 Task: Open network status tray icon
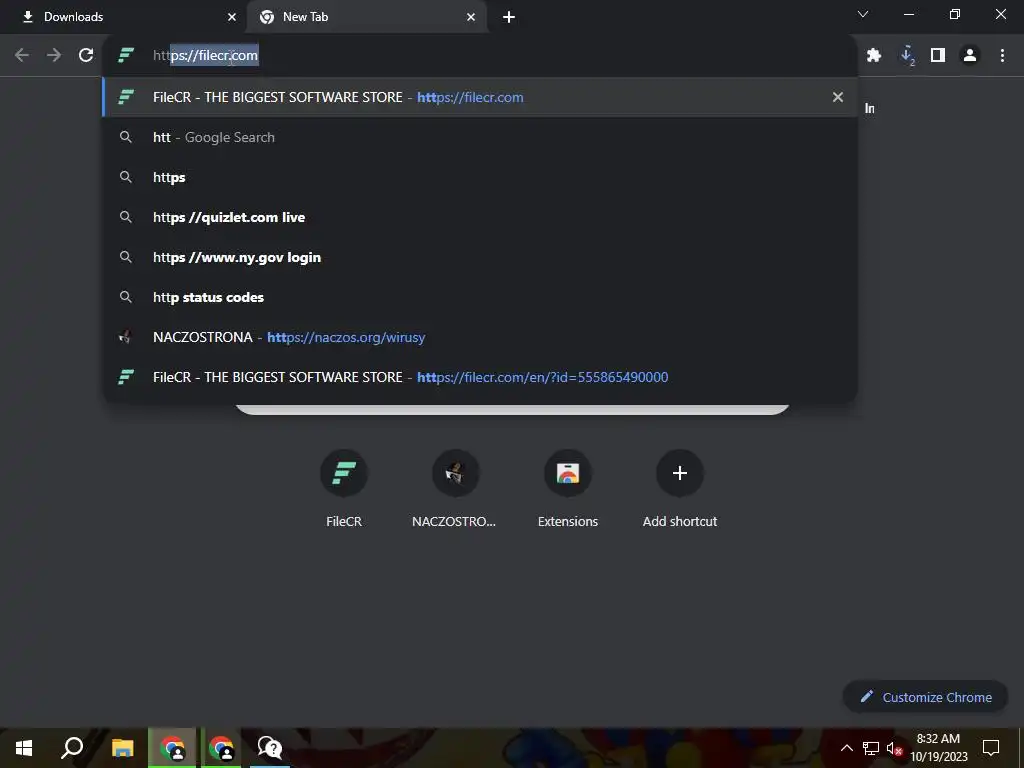(x=871, y=748)
